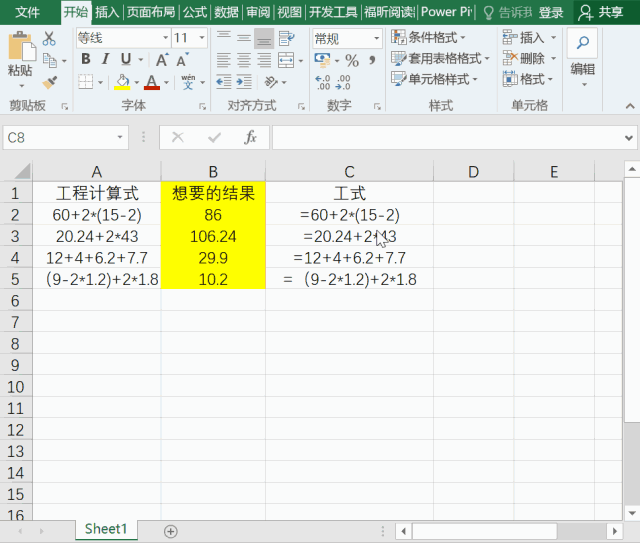640x543 pixels.
Task: Center text horizontally
Action: [x=244, y=60]
